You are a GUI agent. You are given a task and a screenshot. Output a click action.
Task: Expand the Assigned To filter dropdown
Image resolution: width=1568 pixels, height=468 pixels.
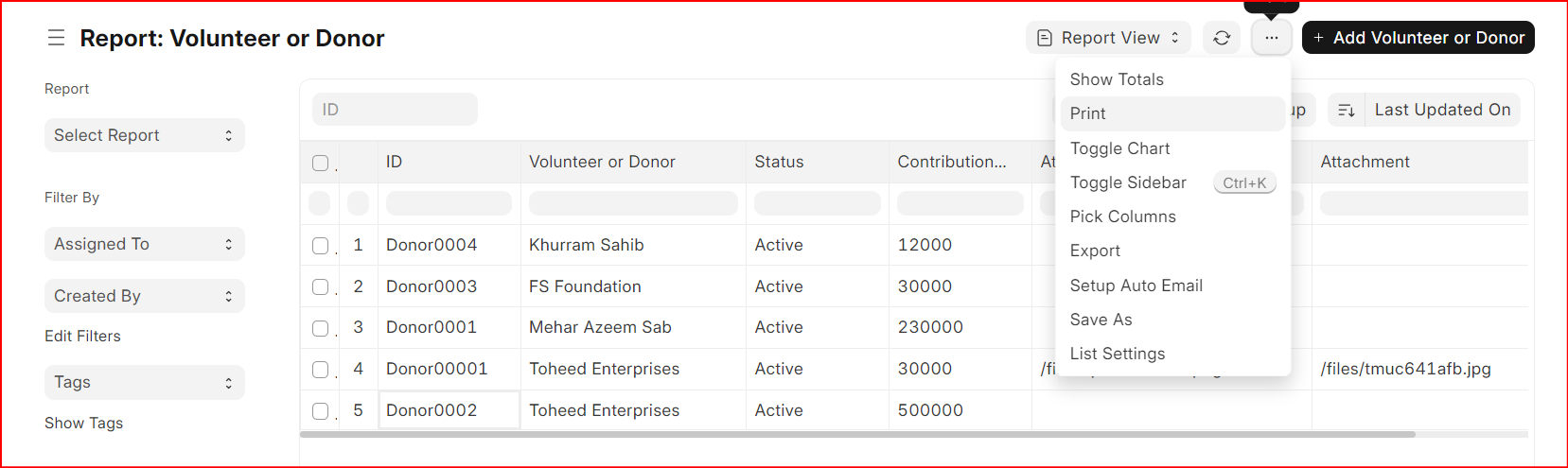coord(145,244)
